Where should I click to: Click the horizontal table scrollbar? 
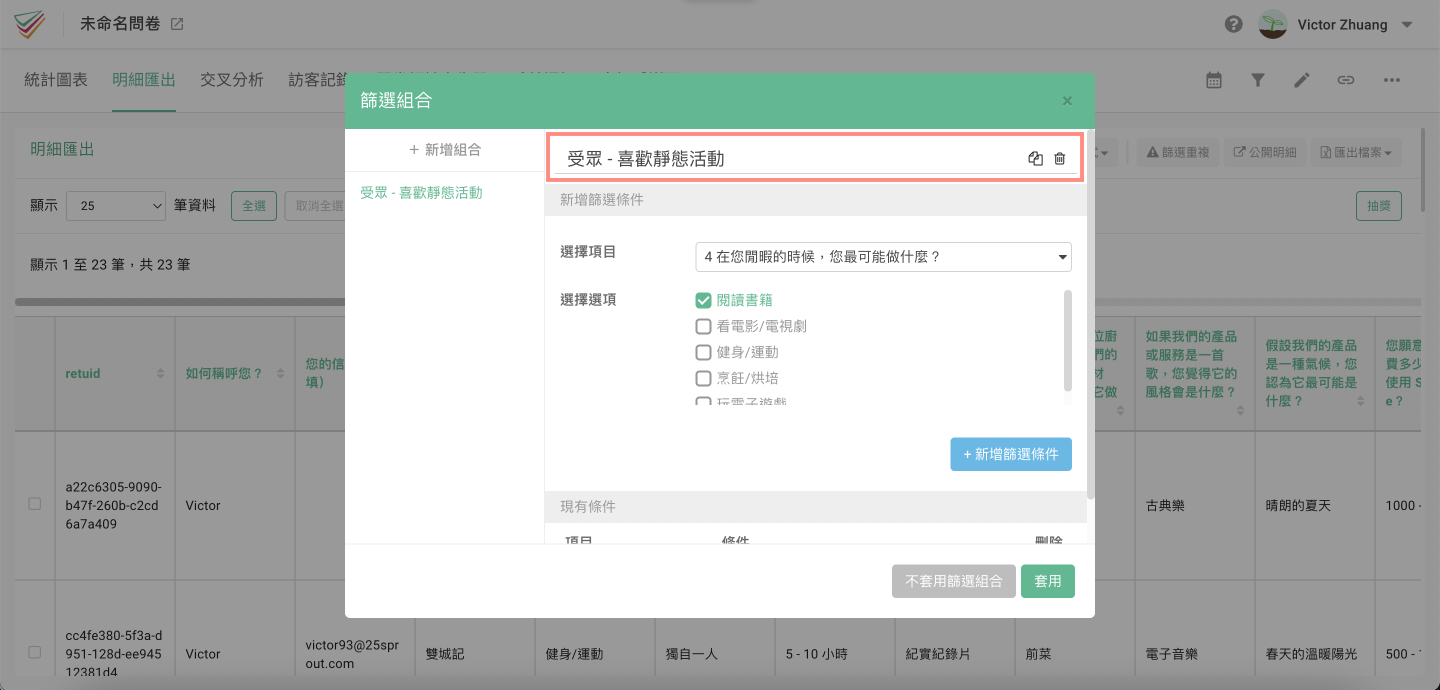[180, 301]
